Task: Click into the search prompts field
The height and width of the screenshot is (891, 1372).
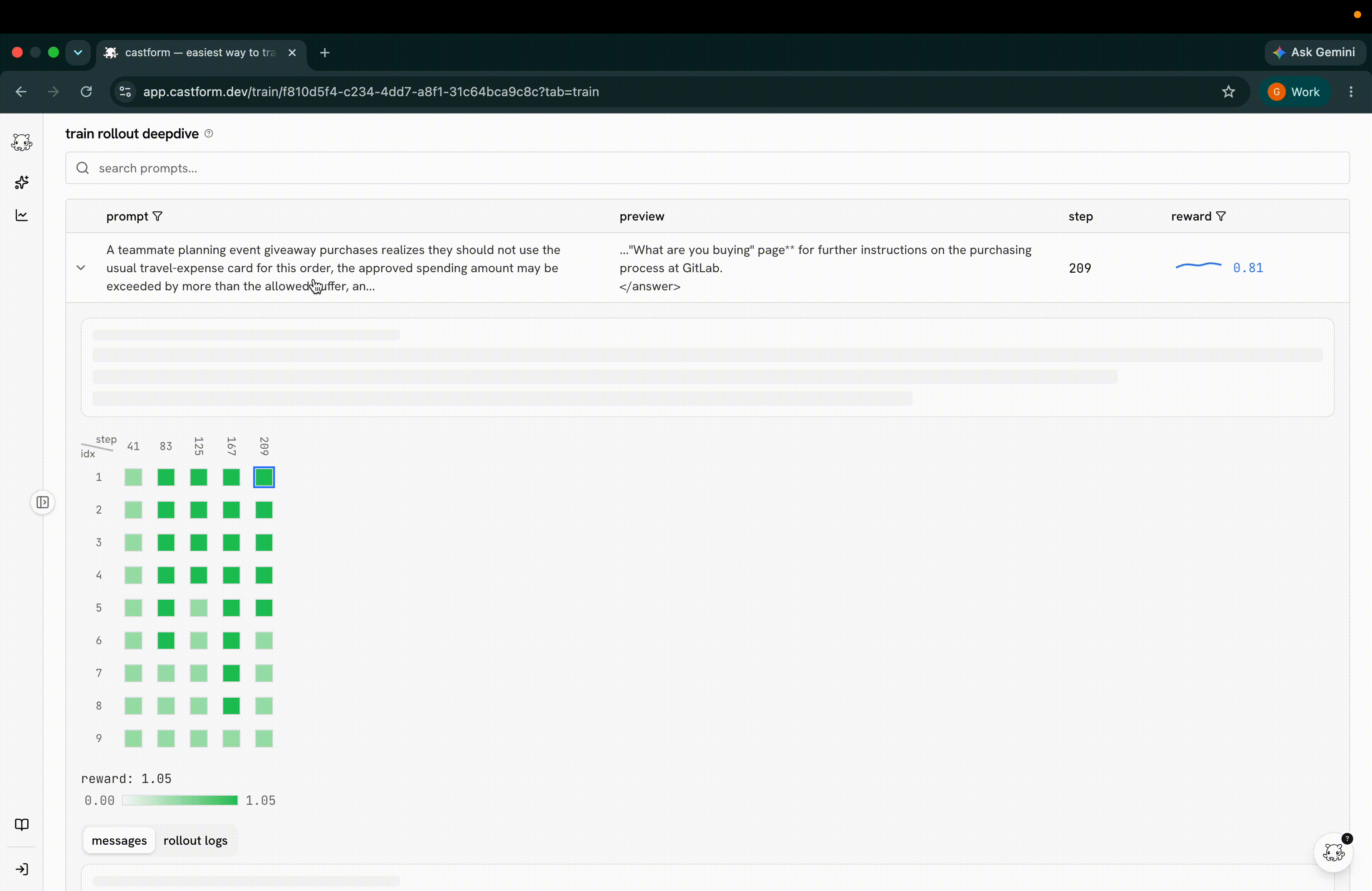Action: 707,168
